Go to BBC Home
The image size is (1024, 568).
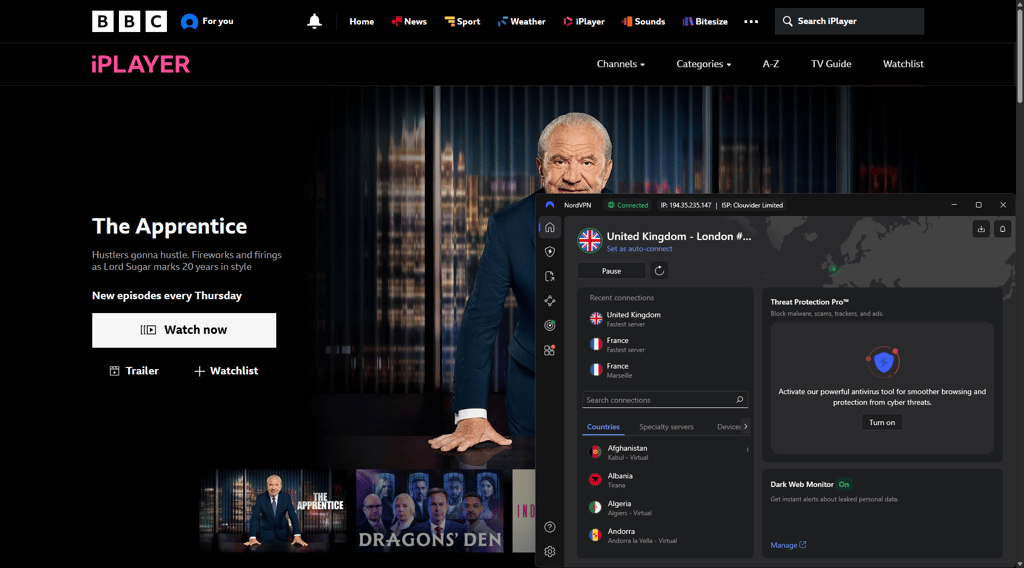tap(361, 22)
